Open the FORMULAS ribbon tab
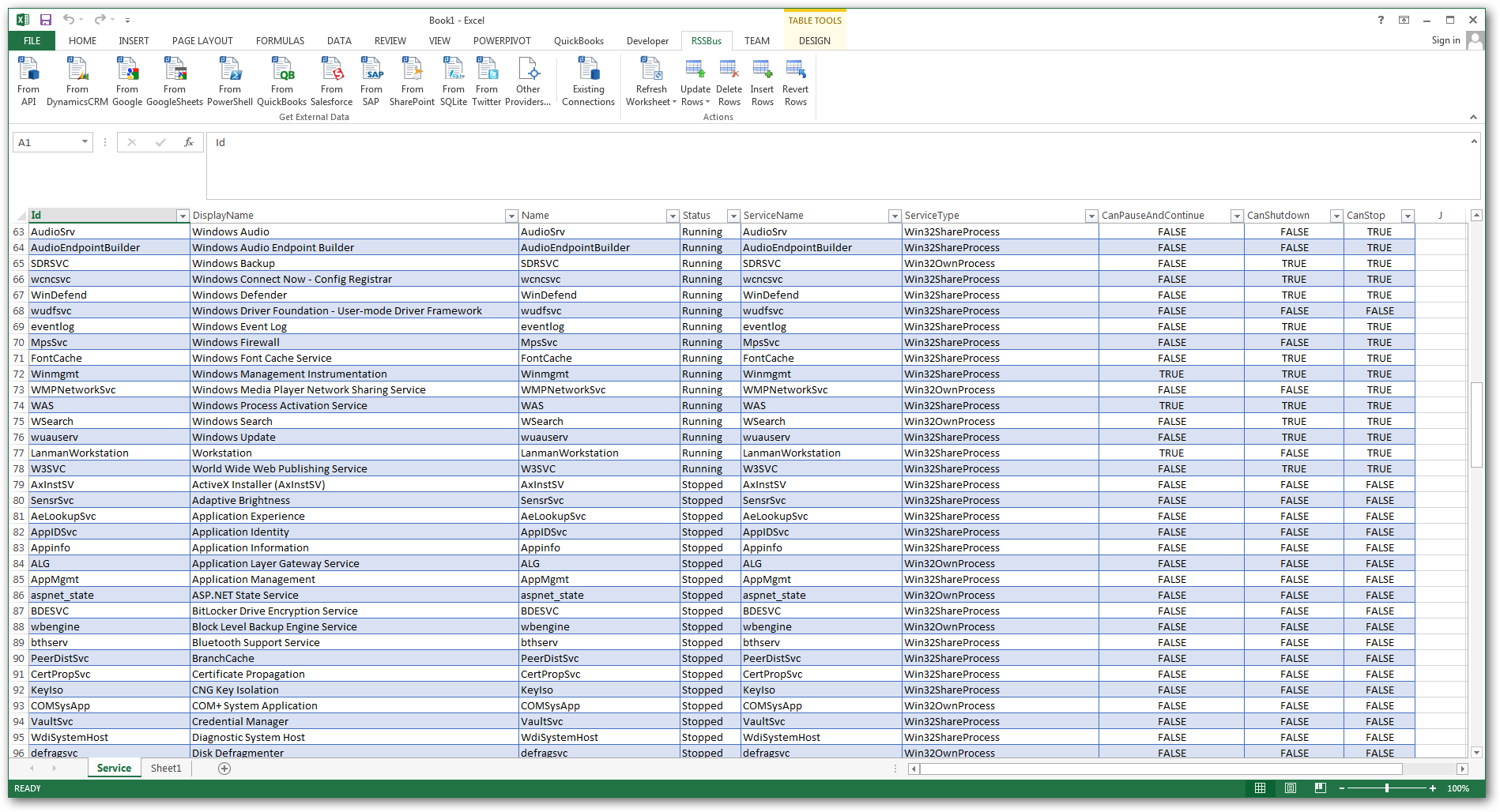The height and width of the screenshot is (812, 1500). (280, 41)
